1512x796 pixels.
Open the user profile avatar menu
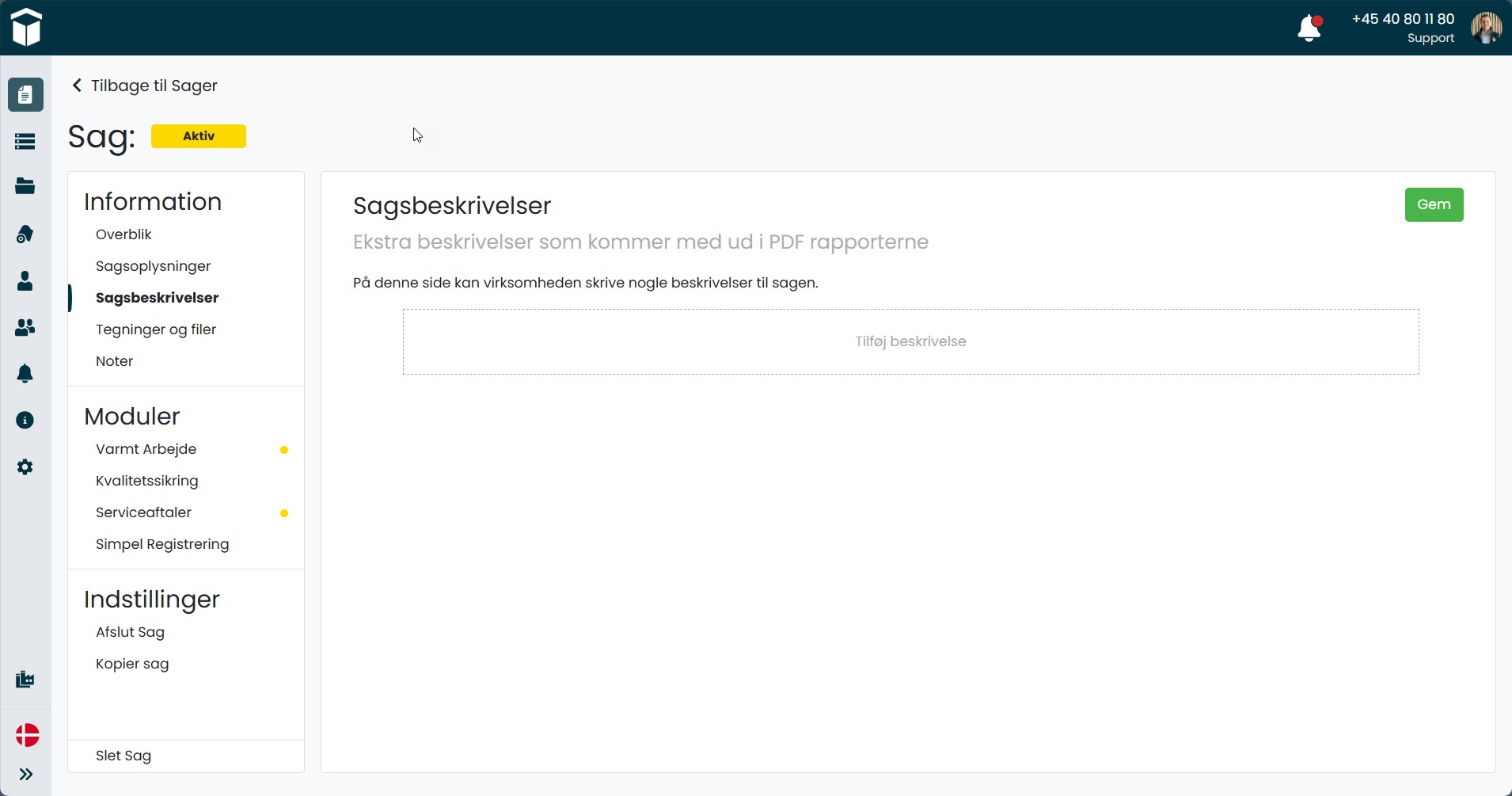click(1486, 27)
